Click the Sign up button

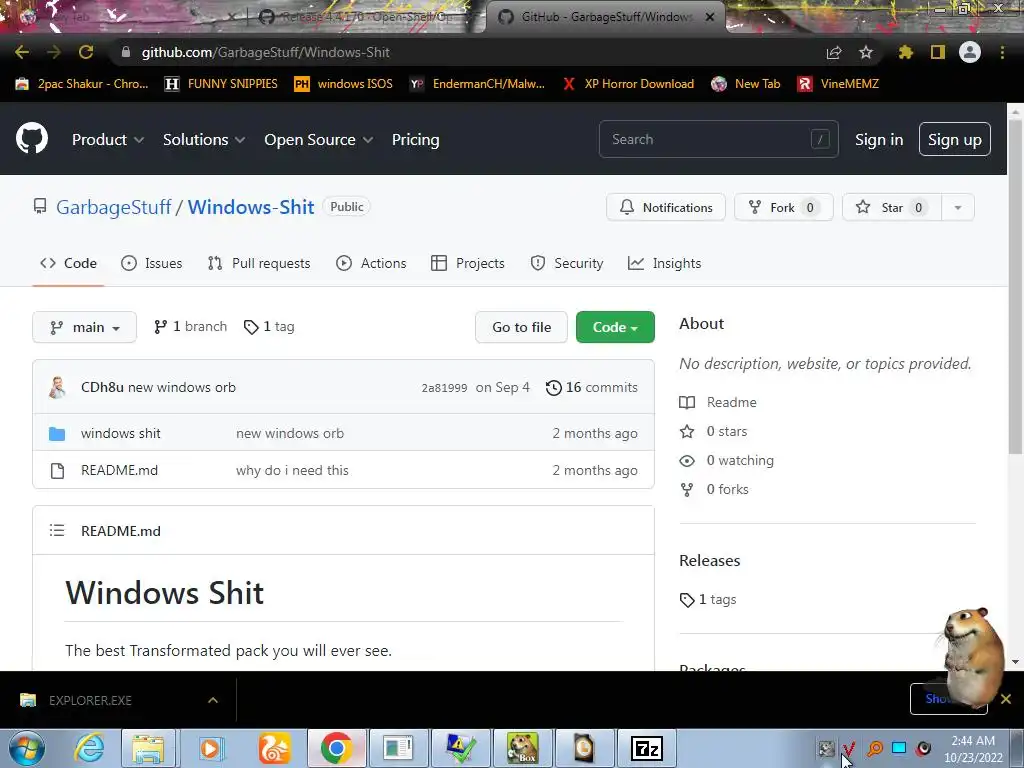[x=955, y=140]
